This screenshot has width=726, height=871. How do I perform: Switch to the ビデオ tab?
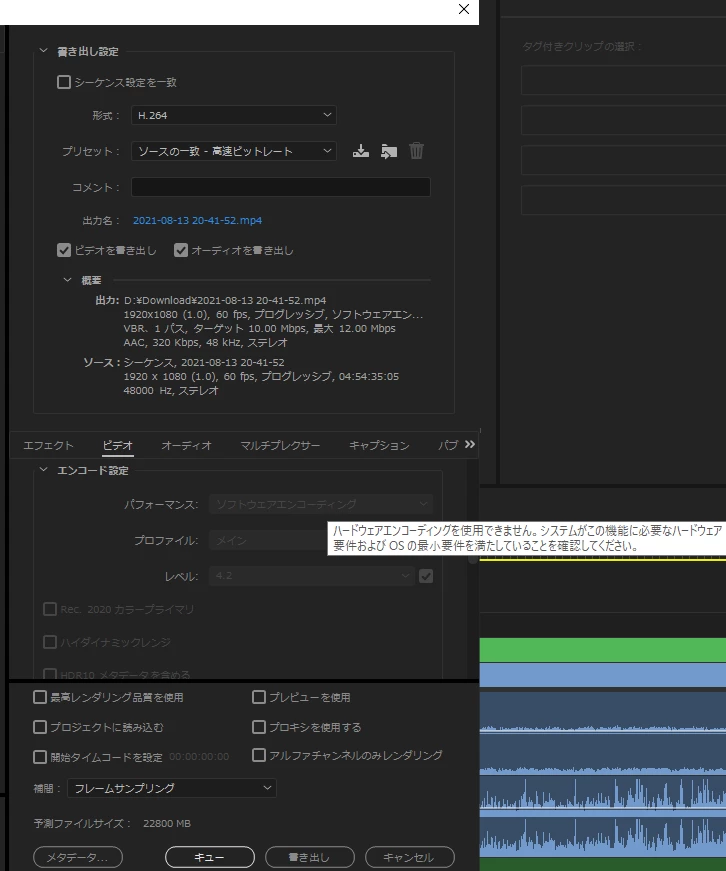click(118, 445)
